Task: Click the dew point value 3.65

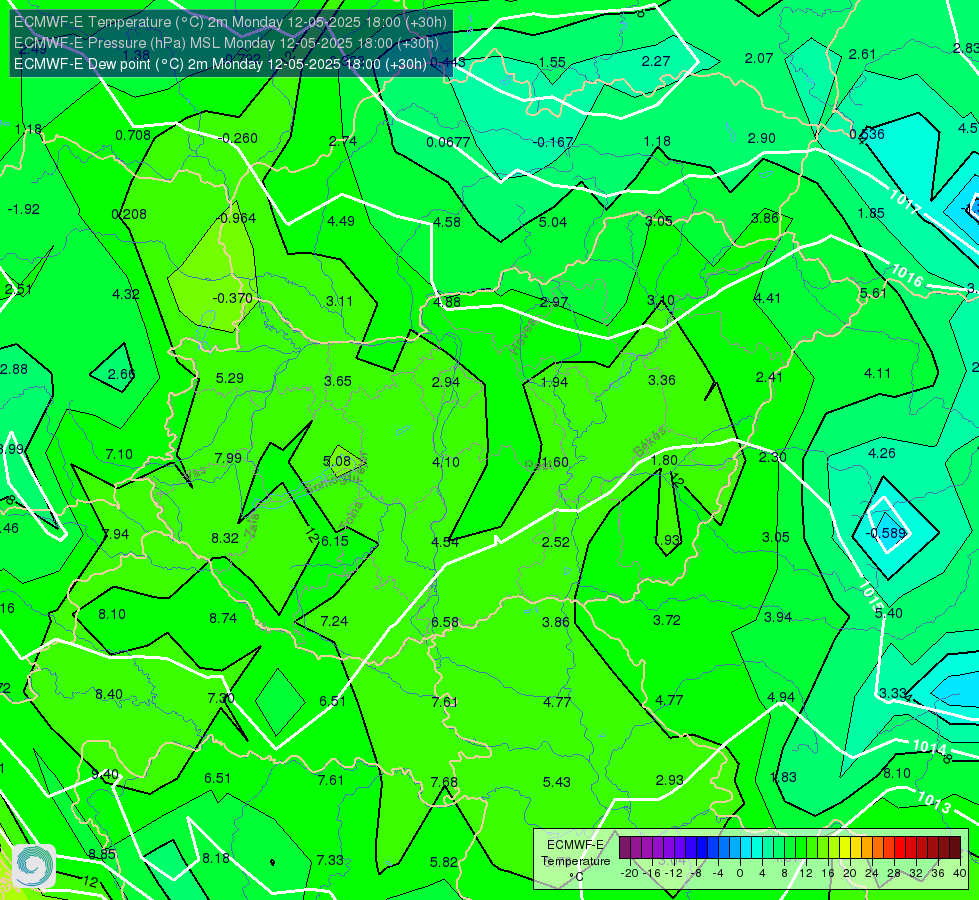Action: tap(338, 381)
